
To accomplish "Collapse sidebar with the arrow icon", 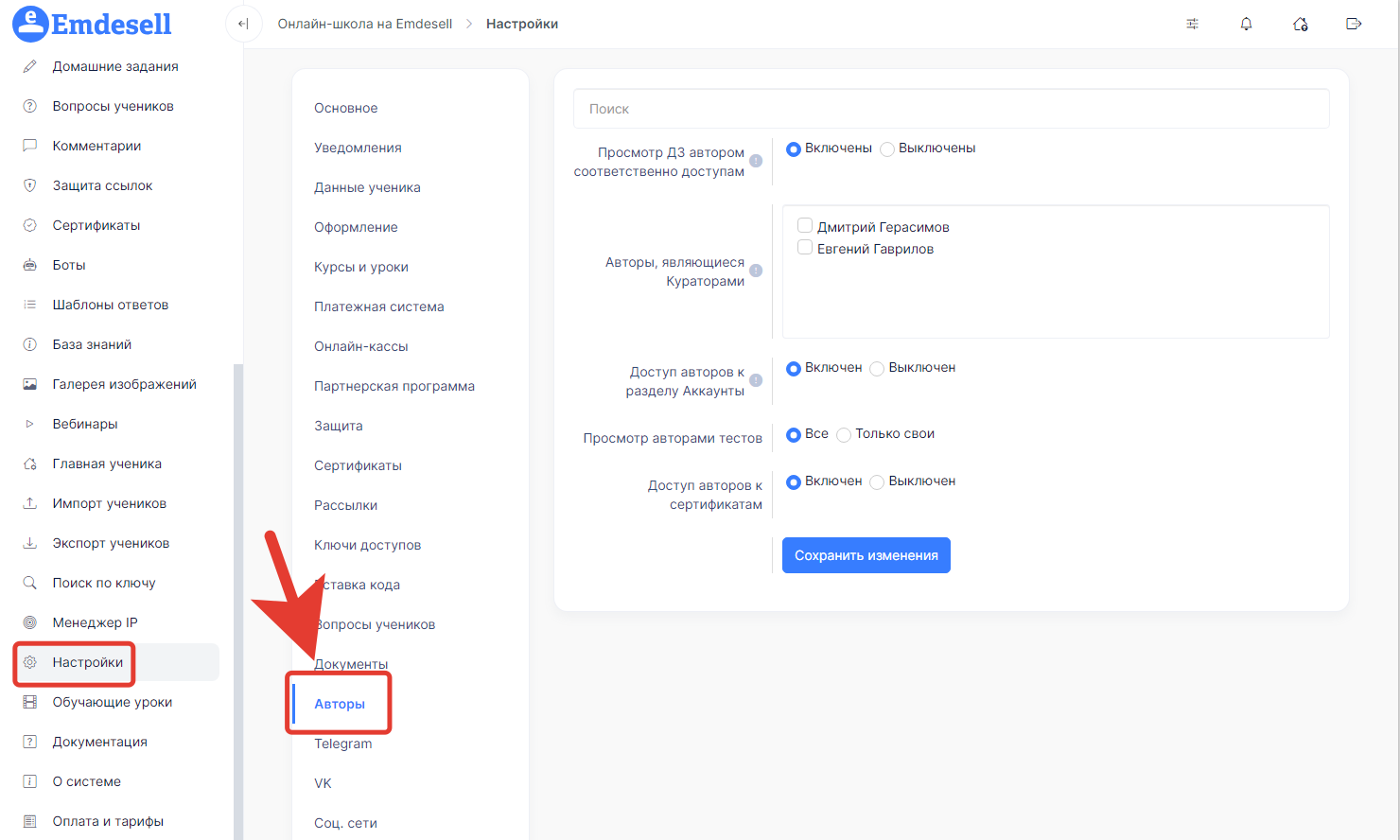I will point(243,24).
